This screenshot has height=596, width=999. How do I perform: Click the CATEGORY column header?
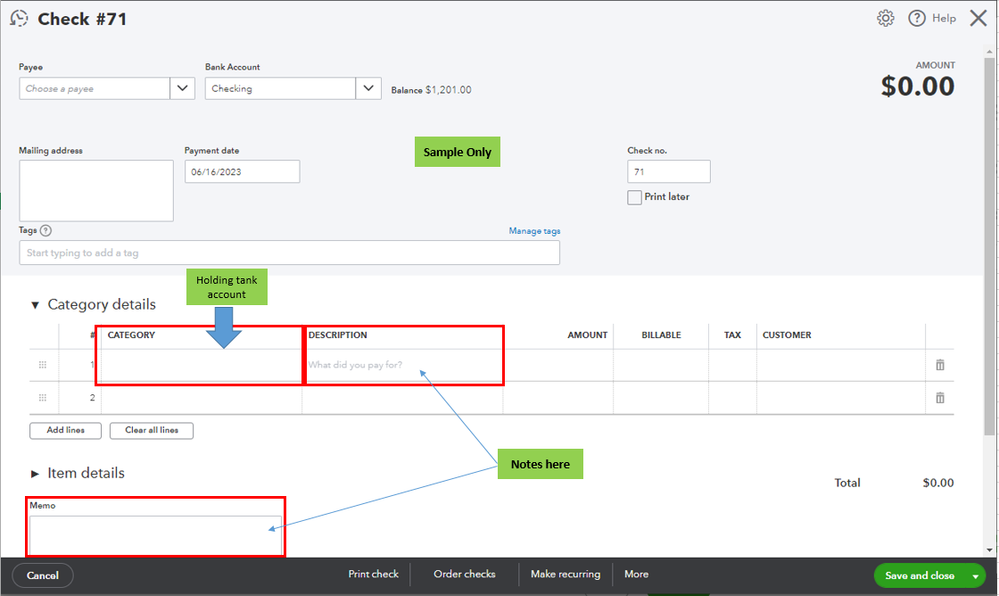(x=131, y=335)
